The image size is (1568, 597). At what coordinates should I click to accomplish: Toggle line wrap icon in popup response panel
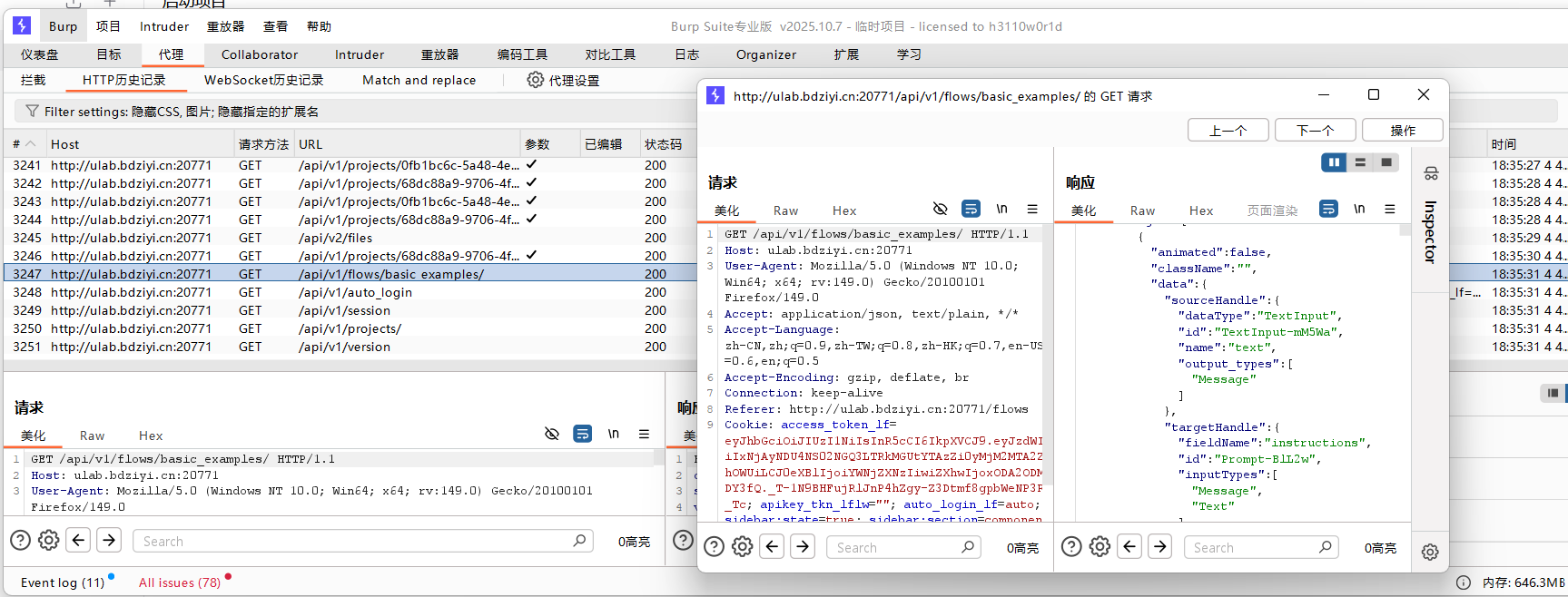tap(1328, 209)
